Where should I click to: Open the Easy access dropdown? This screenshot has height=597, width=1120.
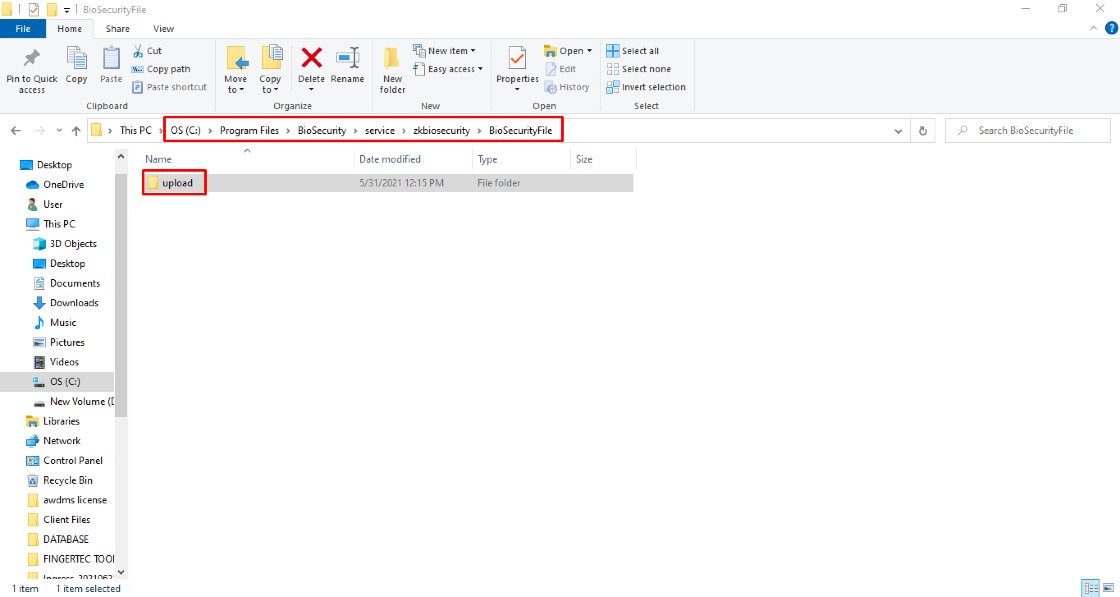(x=448, y=69)
